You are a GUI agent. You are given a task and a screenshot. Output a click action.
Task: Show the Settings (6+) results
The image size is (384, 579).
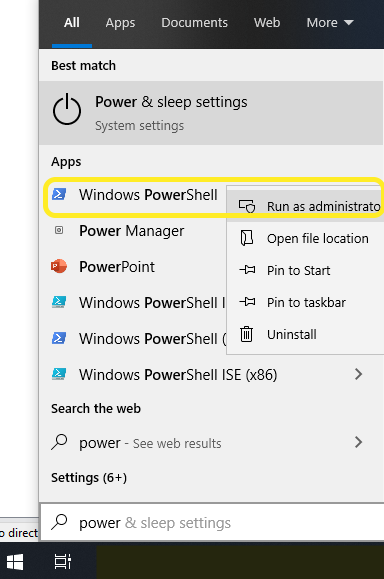point(89,477)
